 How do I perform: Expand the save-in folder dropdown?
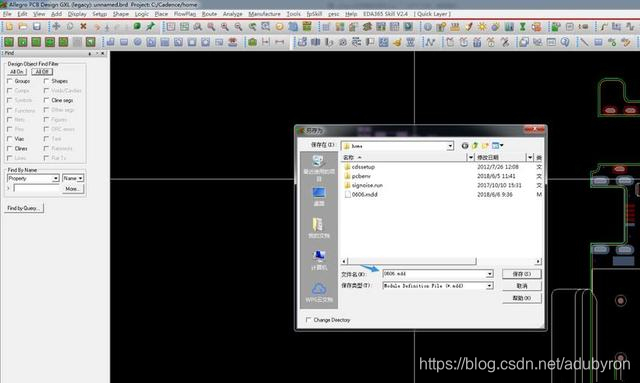(x=450, y=146)
